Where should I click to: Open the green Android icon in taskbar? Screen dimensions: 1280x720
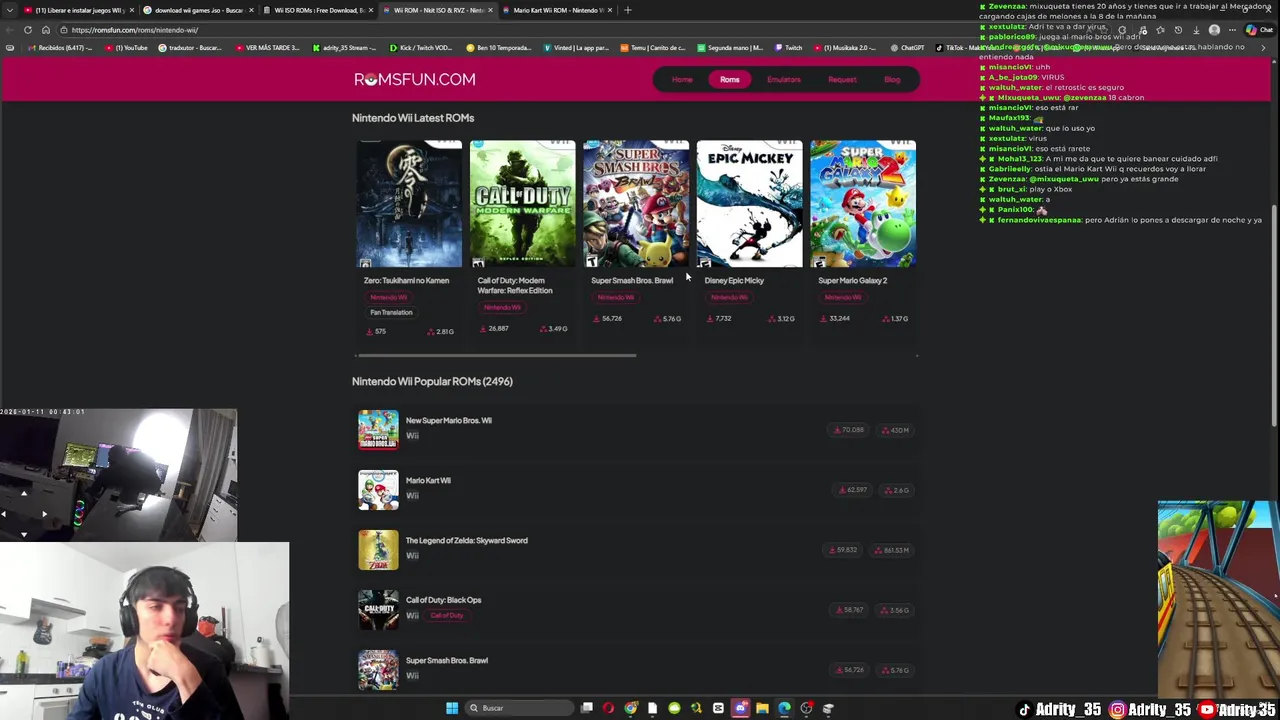pos(674,708)
